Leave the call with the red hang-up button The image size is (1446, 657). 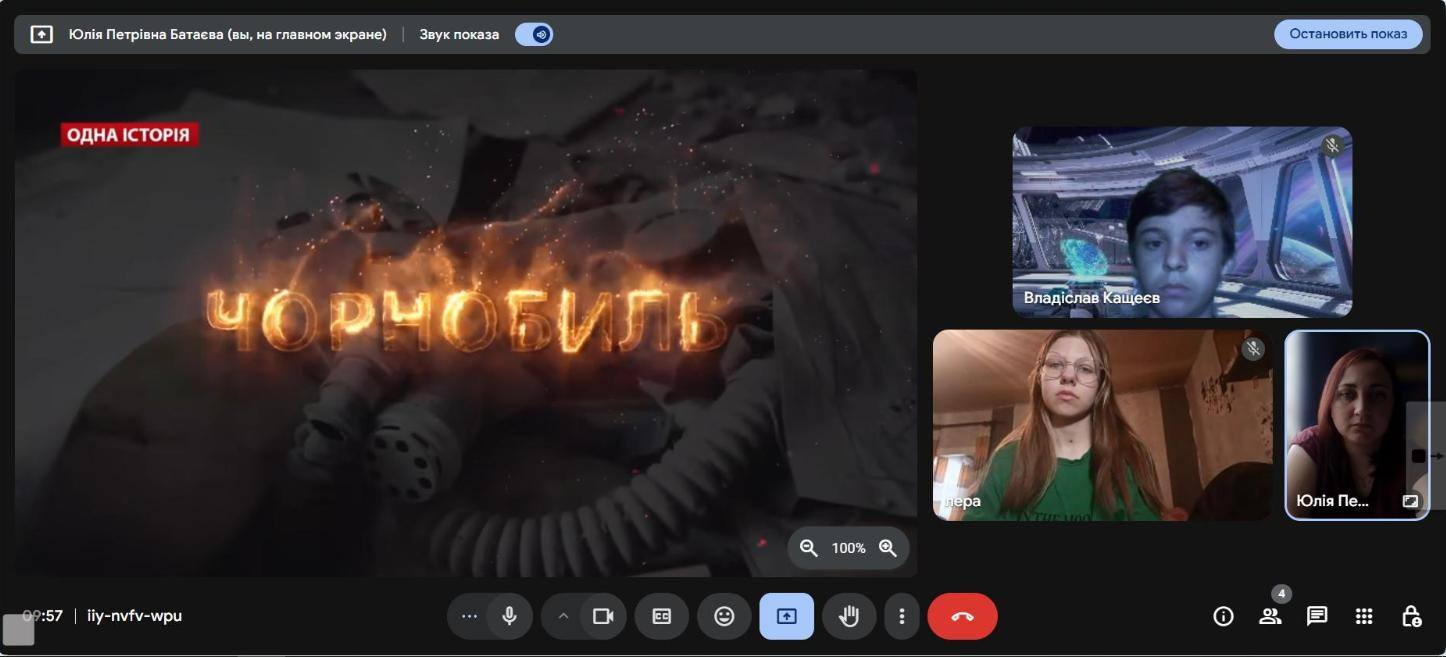coord(962,616)
